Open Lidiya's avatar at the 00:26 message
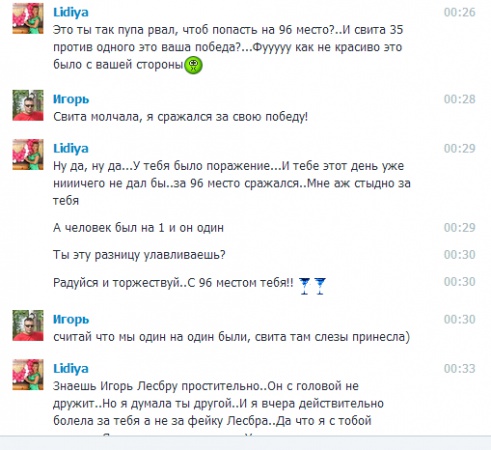Image resolution: width=491 pixels, height=450 pixels. (28, 18)
